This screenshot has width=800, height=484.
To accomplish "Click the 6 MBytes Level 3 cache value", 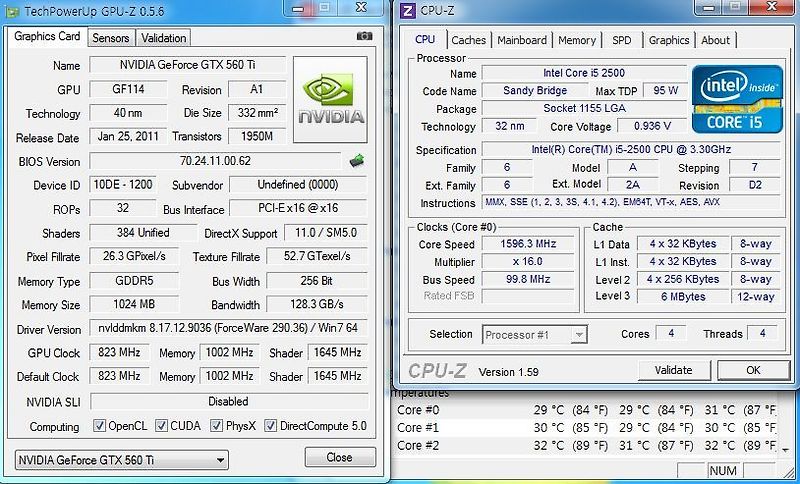I will tap(683, 296).
